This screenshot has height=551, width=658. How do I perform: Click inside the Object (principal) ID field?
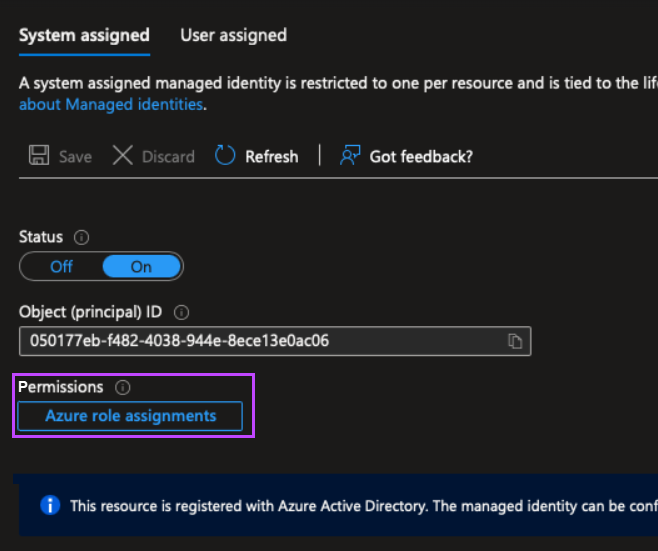coord(260,341)
